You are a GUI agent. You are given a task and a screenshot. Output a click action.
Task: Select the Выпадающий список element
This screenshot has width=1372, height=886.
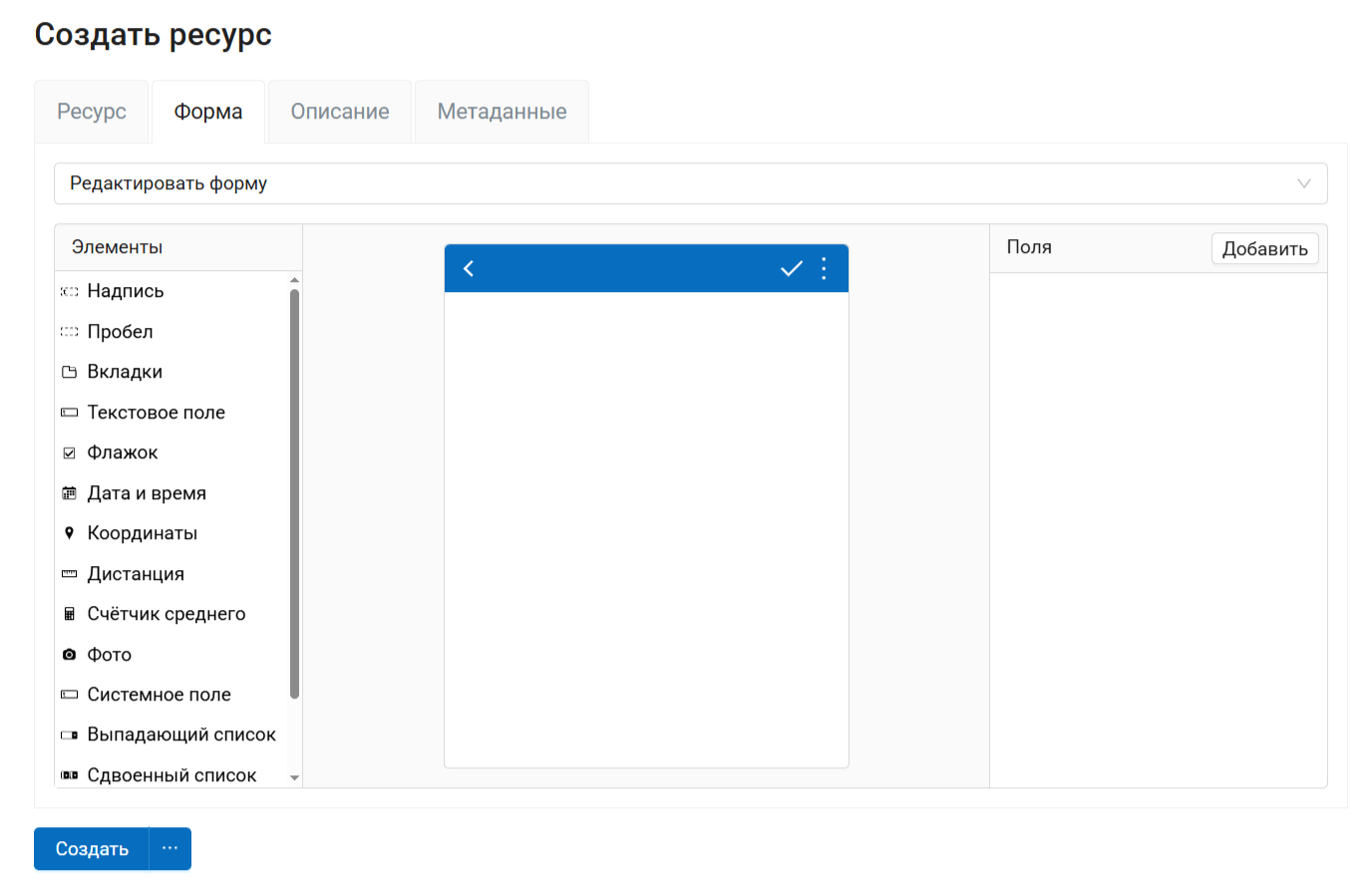180,734
